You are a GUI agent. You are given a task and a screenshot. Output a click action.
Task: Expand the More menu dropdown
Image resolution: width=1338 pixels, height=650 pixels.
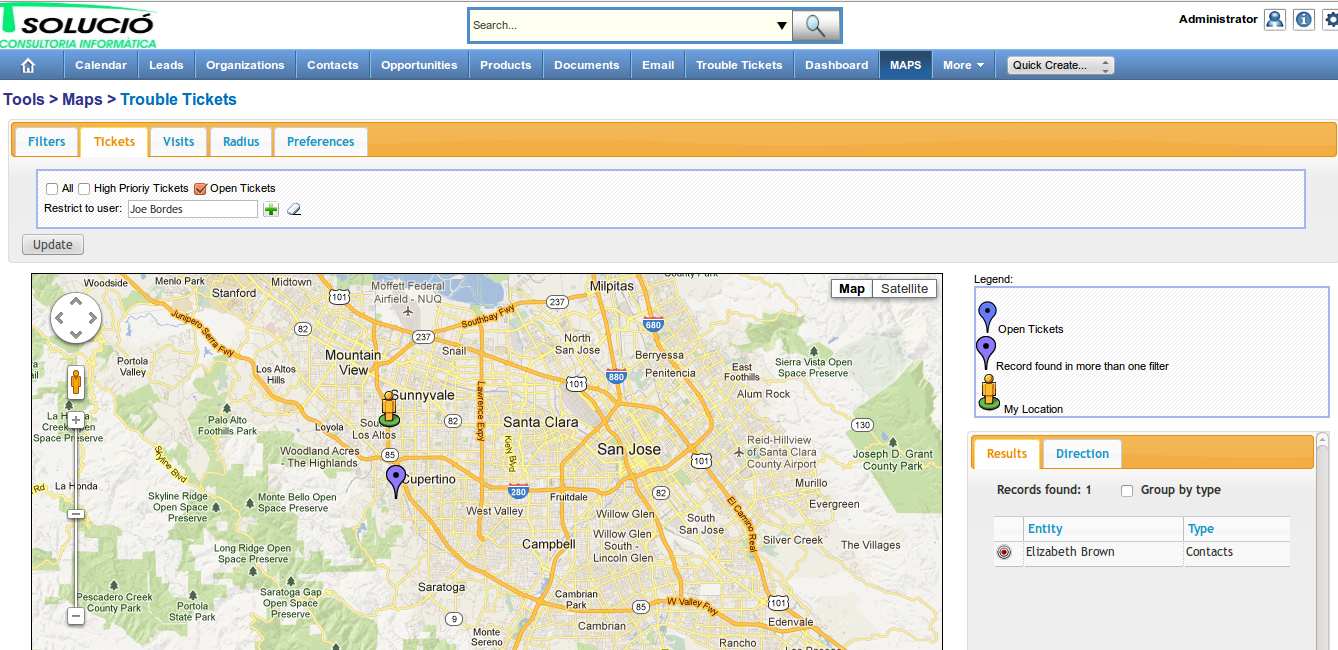[963, 65]
